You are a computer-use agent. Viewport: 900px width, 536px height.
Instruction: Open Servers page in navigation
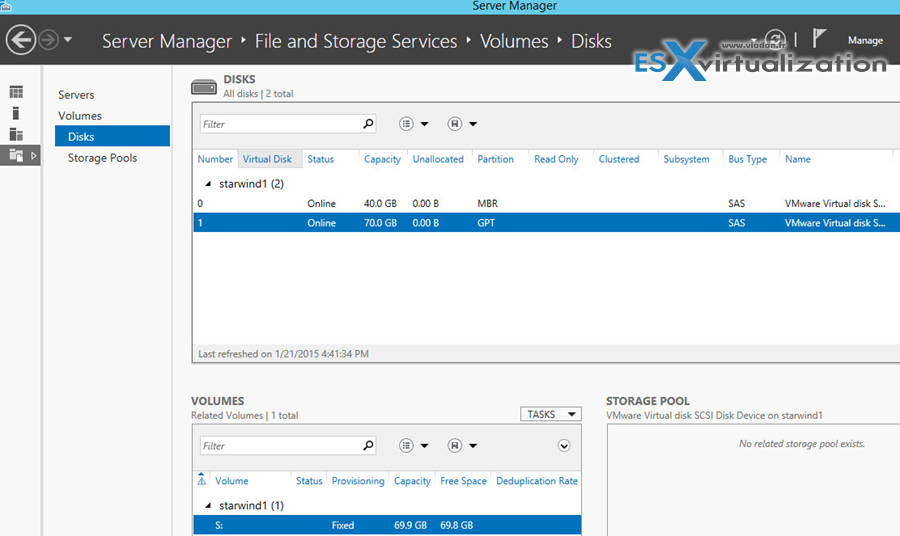point(76,95)
